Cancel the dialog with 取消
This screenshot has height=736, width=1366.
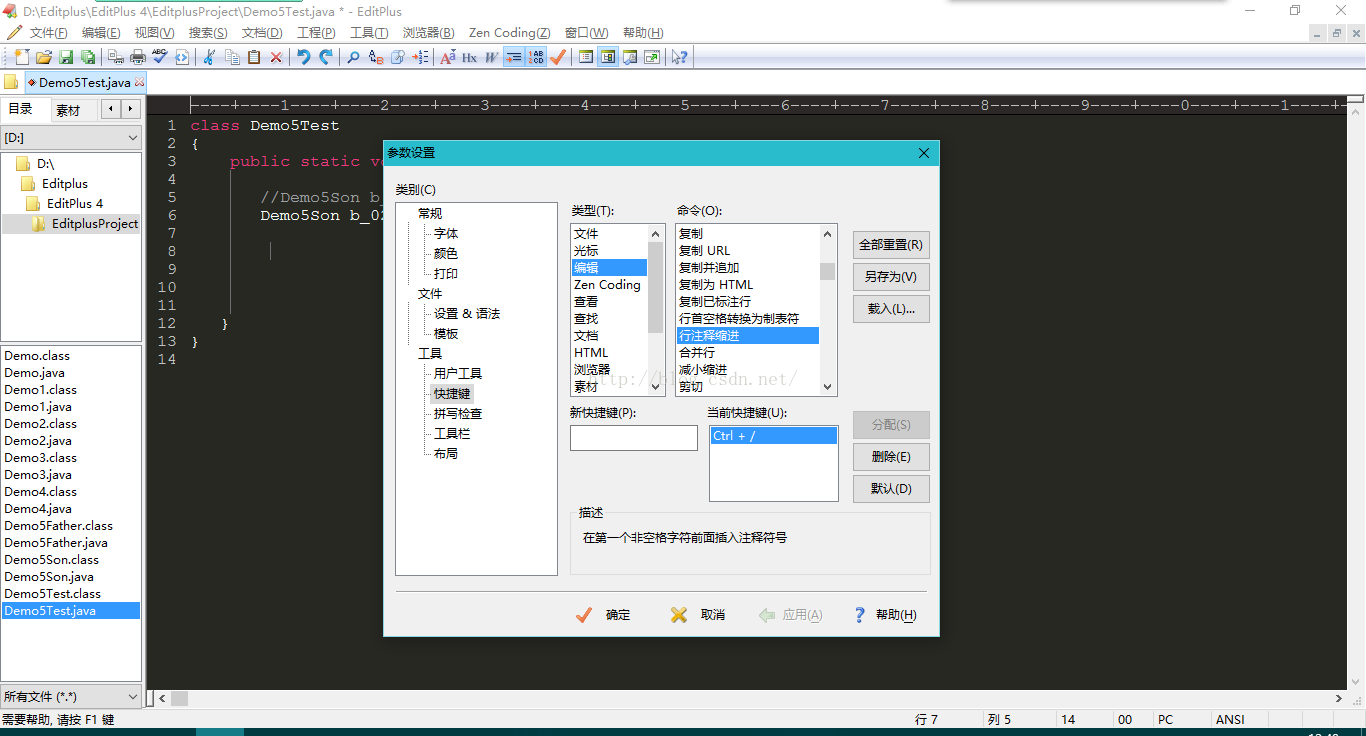click(698, 615)
